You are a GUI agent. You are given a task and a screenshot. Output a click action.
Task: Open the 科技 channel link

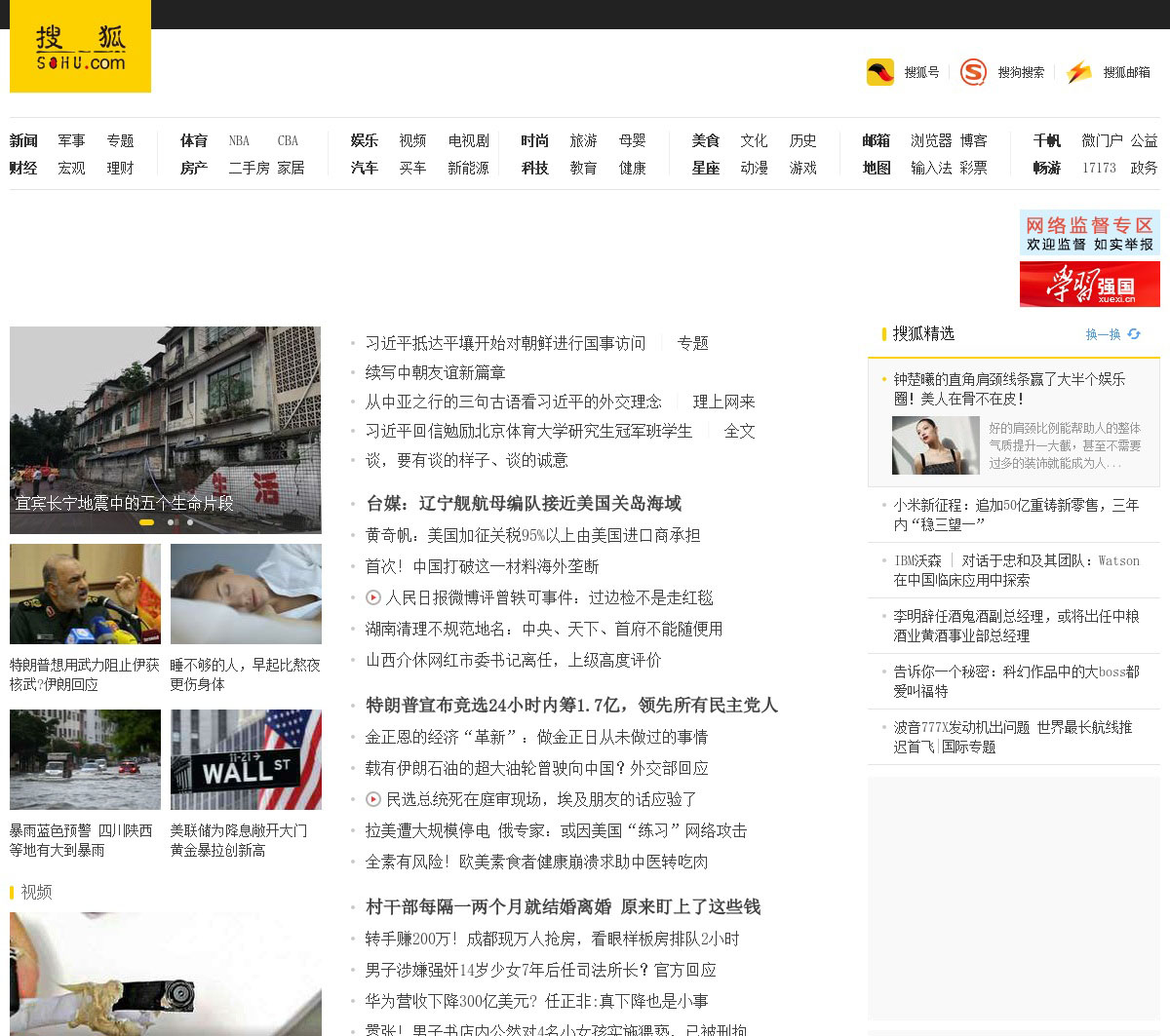click(x=534, y=169)
